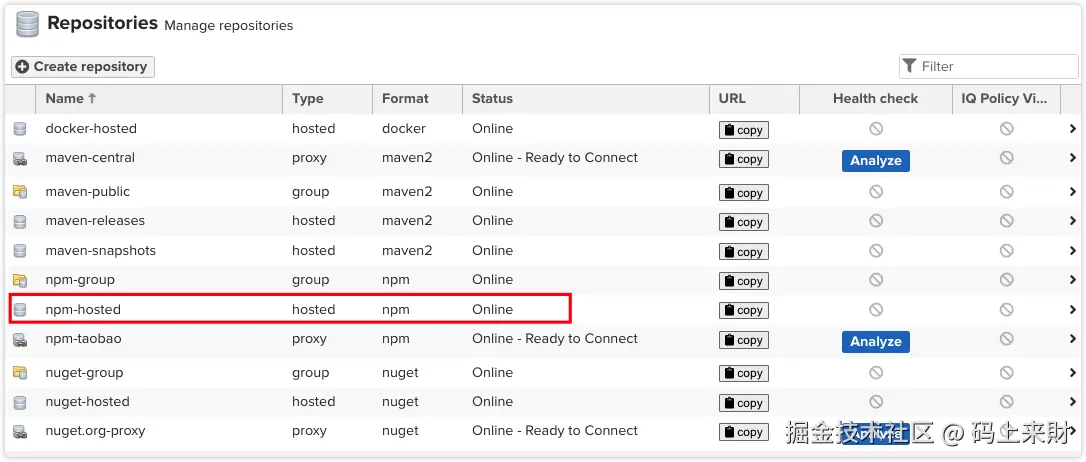Copy URL of nuget.org-proxy repository
The image size is (1086, 462).
[x=744, y=433]
